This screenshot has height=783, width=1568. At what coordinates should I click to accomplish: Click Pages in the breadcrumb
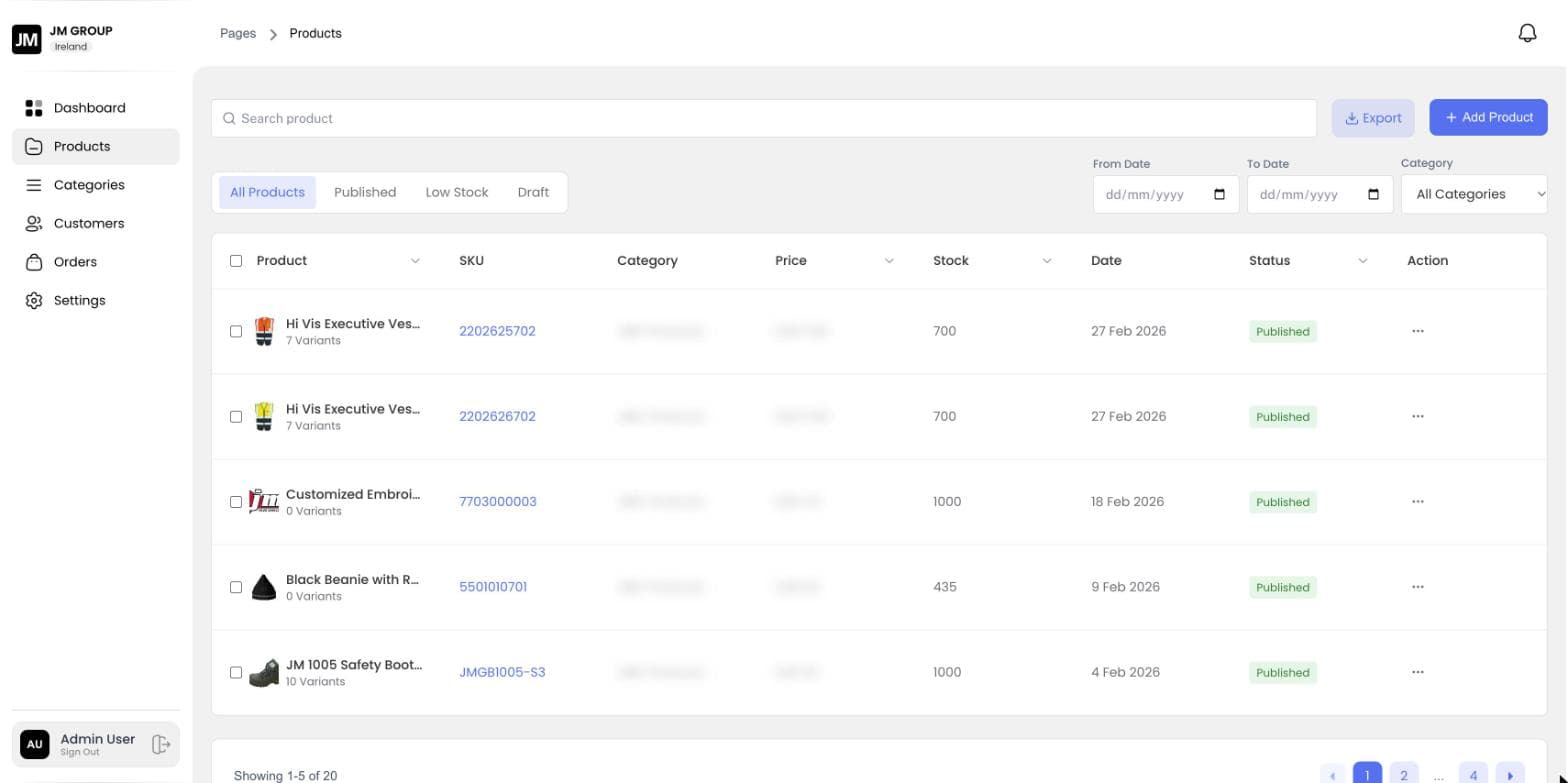(x=238, y=33)
